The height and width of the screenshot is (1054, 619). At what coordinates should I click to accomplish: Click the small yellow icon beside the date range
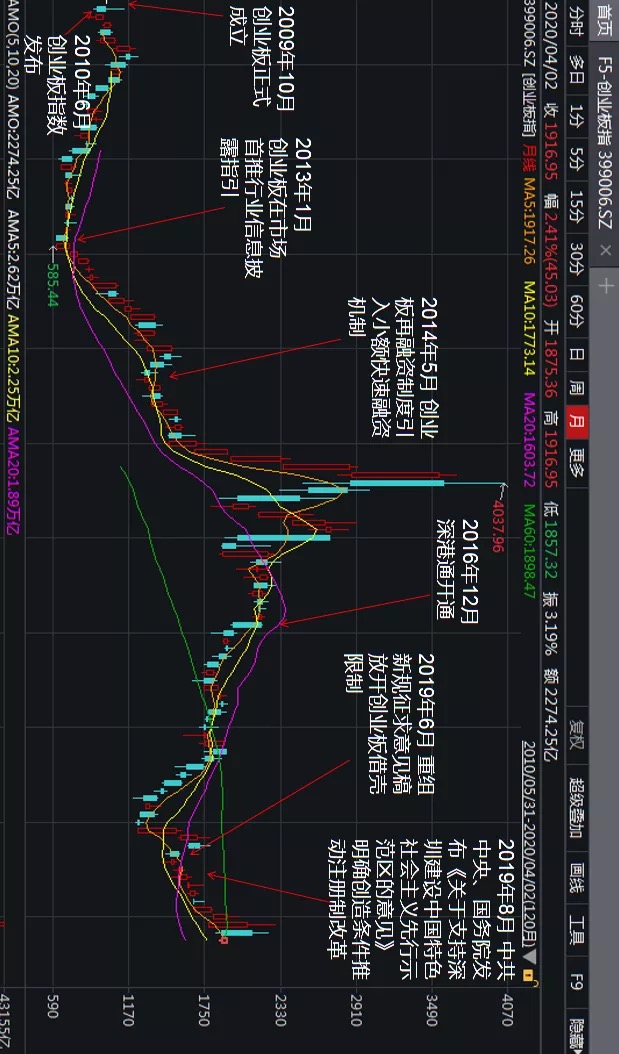click(x=528, y=973)
